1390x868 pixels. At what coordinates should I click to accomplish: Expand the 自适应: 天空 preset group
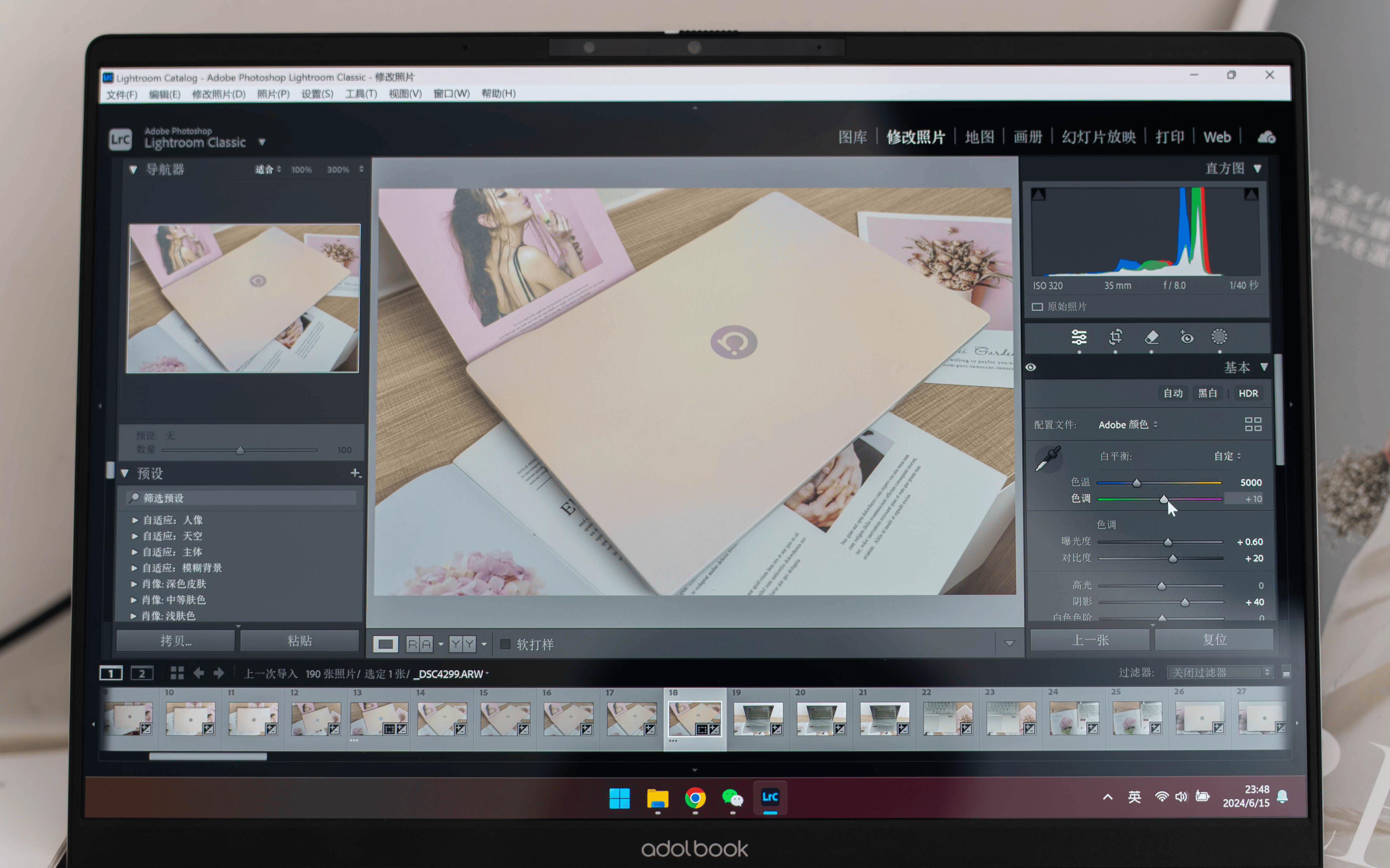pos(135,536)
